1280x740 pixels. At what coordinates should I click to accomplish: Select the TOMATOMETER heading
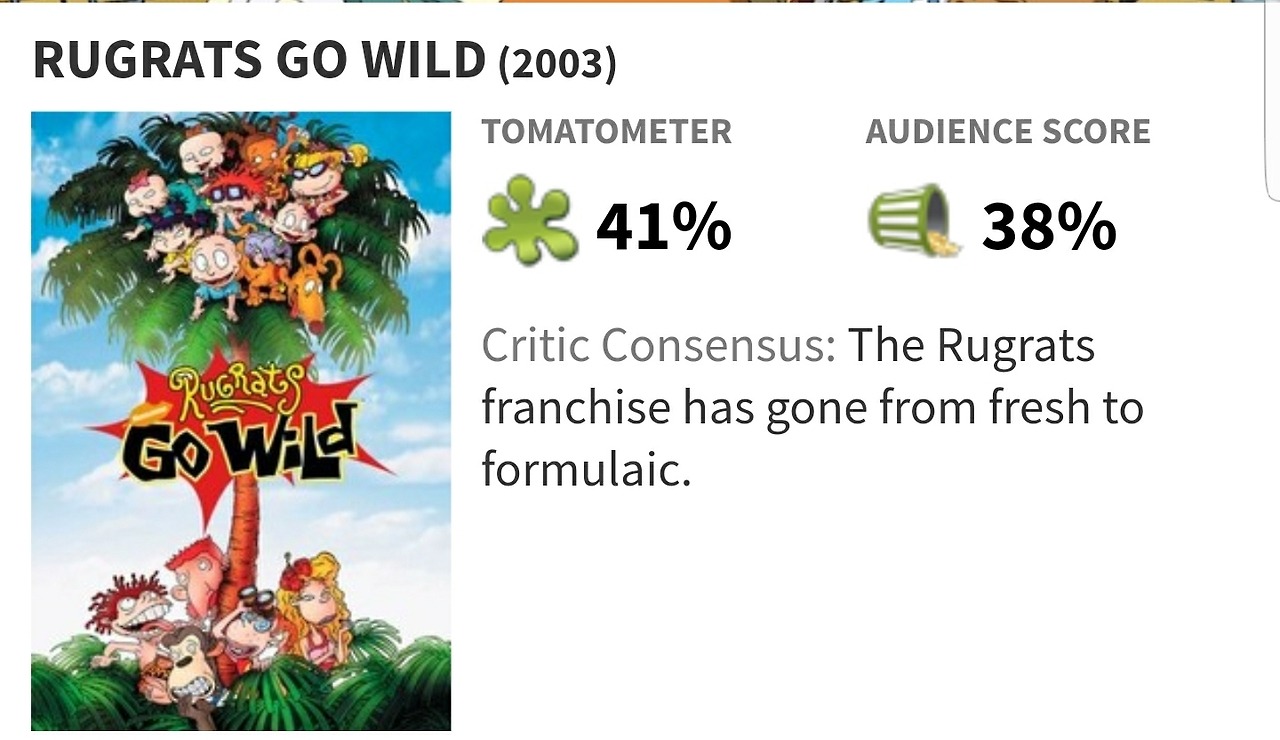[x=606, y=132]
